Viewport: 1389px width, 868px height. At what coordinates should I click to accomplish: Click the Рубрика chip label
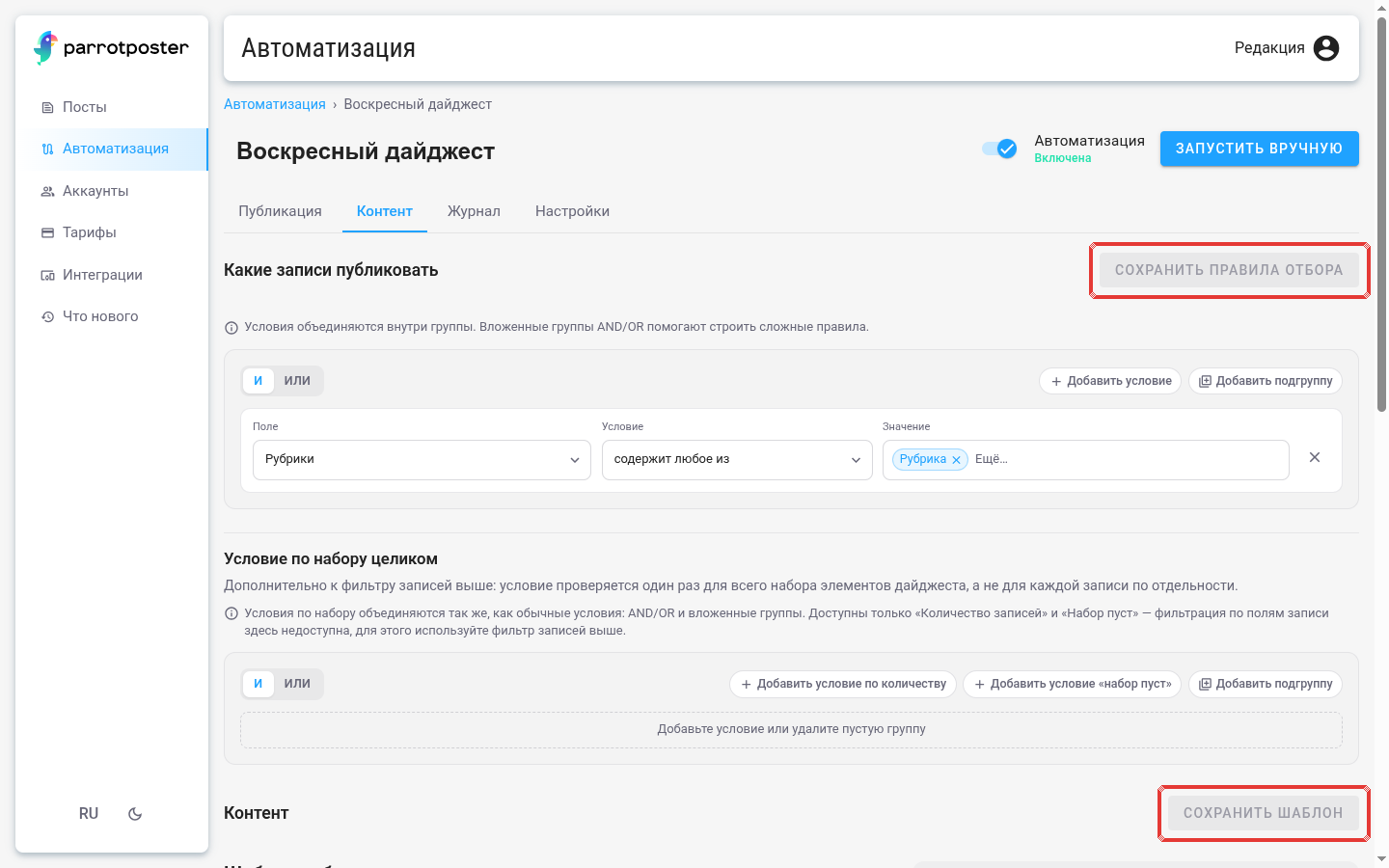pos(923,459)
